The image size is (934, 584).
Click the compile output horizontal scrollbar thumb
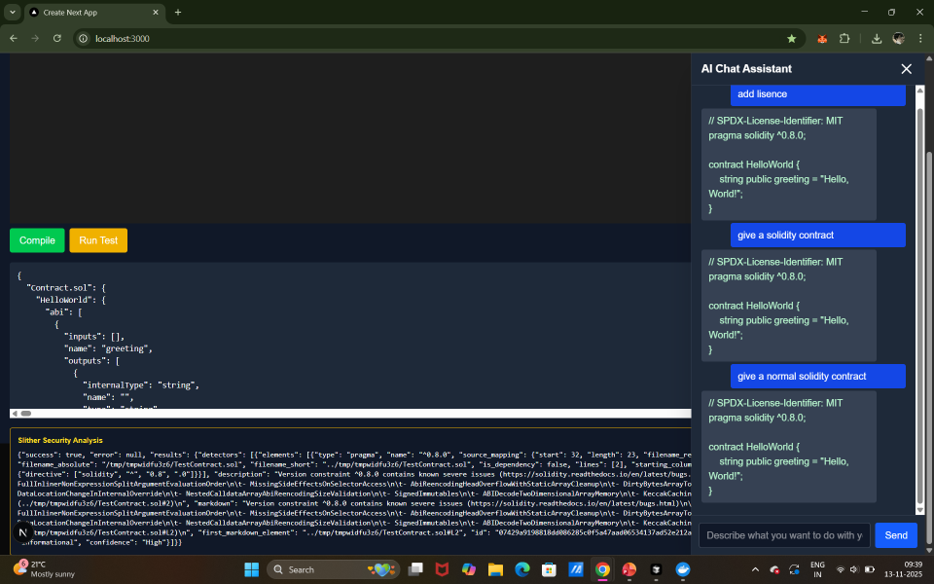26,414
